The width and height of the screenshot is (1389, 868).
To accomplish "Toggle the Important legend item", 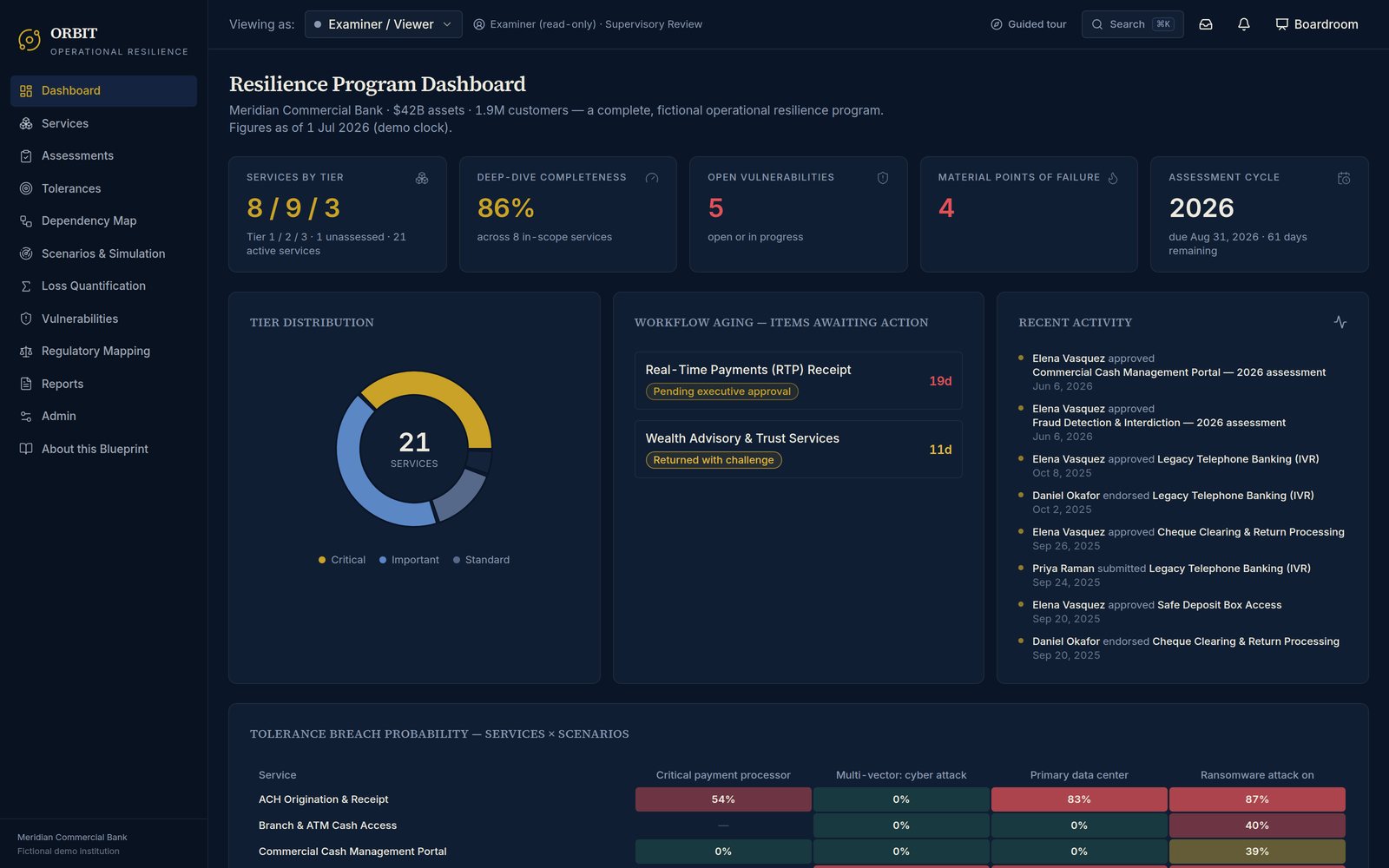I will (x=409, y=560).
